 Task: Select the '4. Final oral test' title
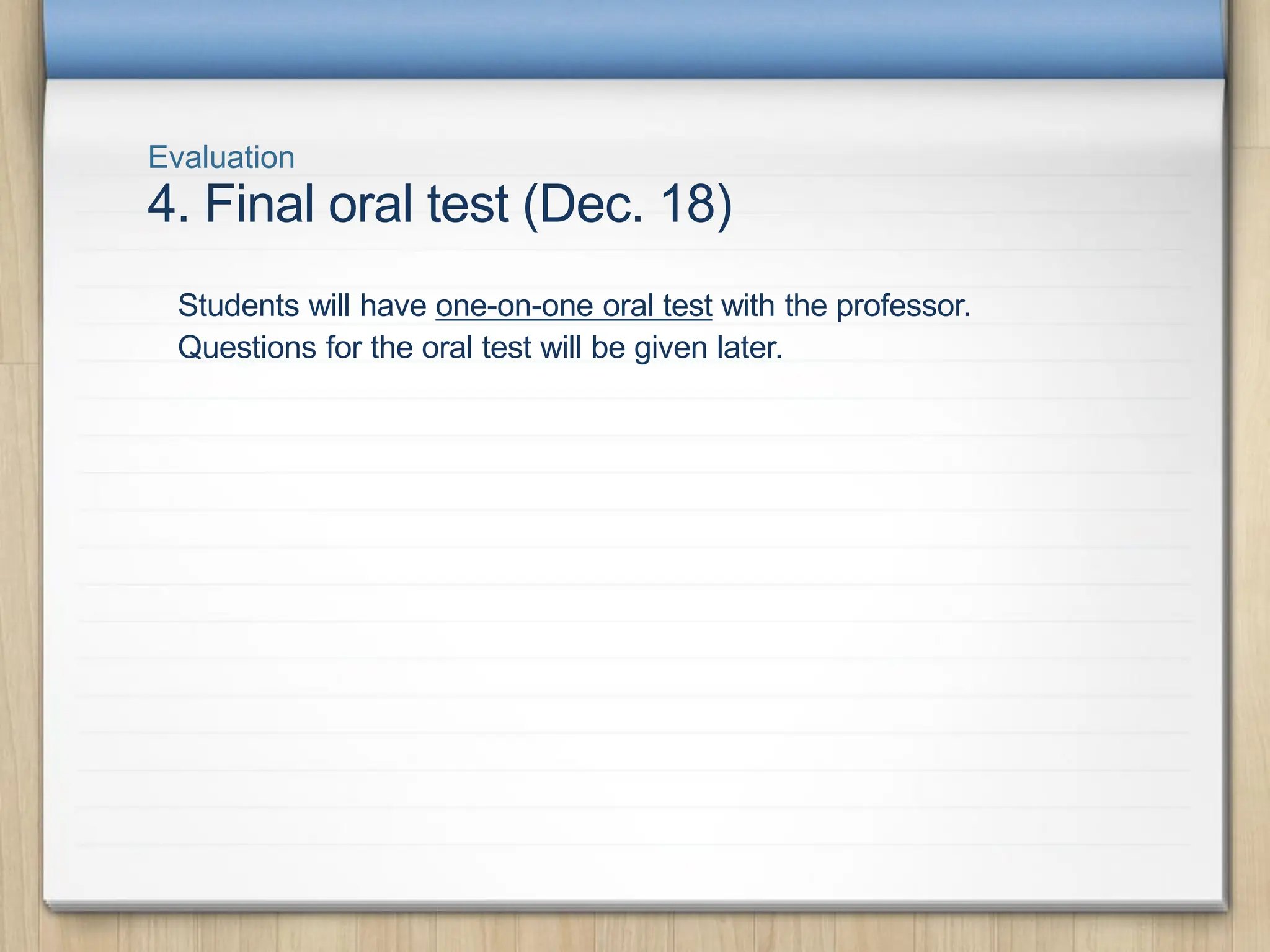tap(329, 205)
